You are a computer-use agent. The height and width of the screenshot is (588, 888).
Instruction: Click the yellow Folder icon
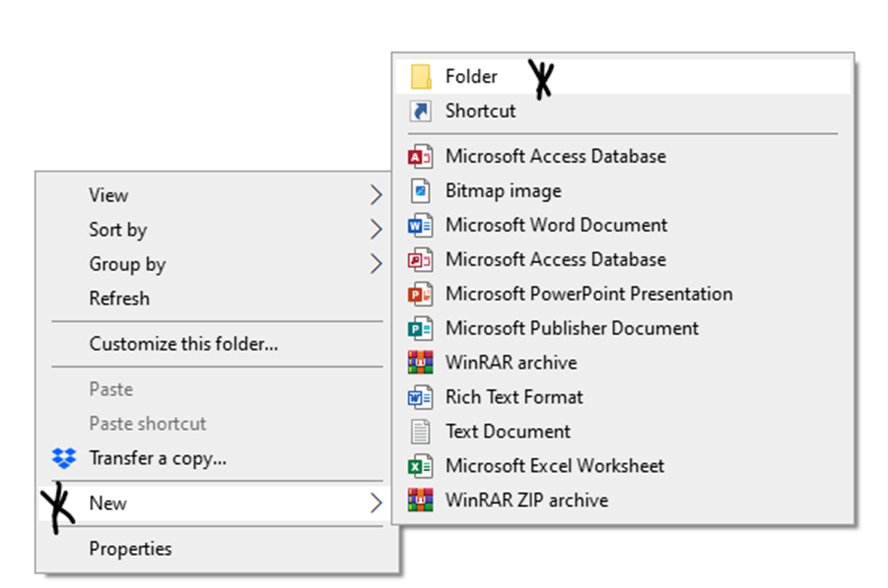420,76
